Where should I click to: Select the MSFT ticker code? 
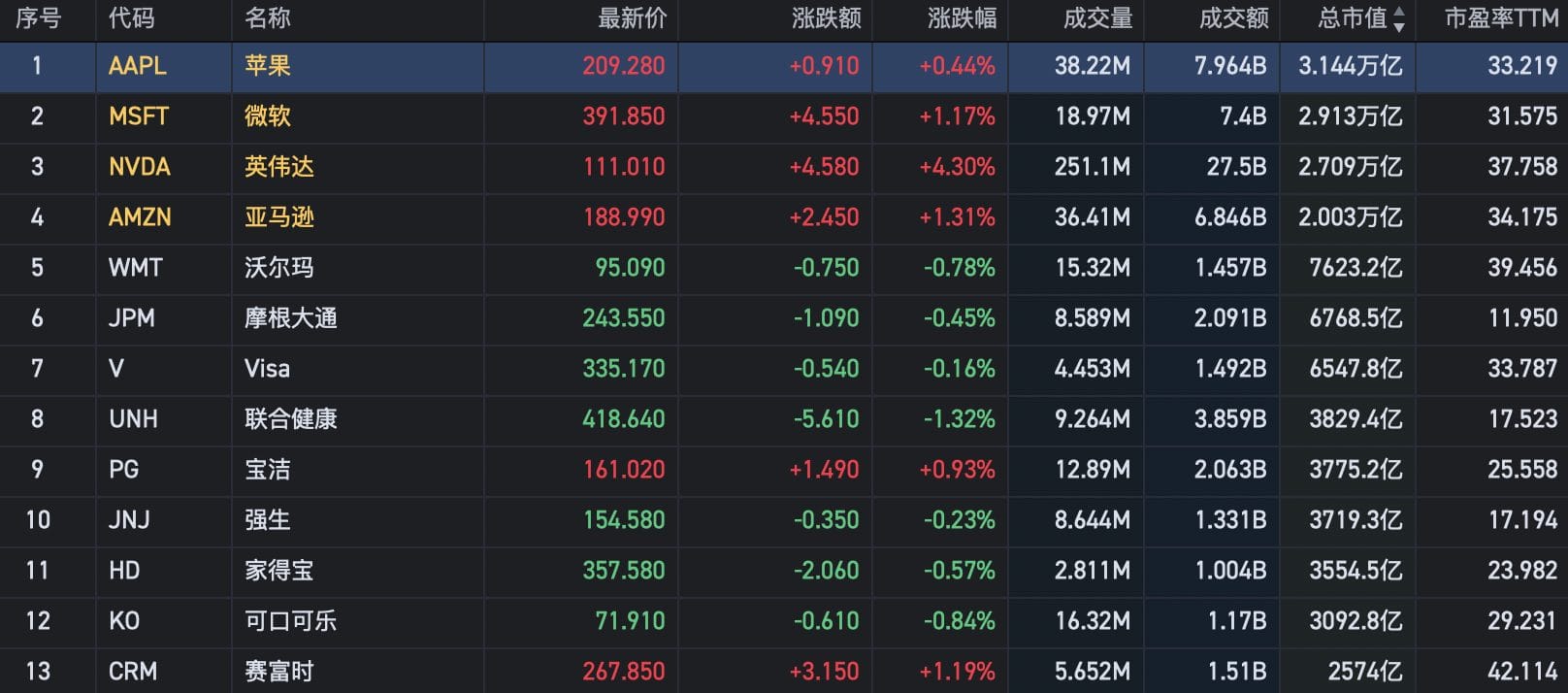[x=139, y=116]
